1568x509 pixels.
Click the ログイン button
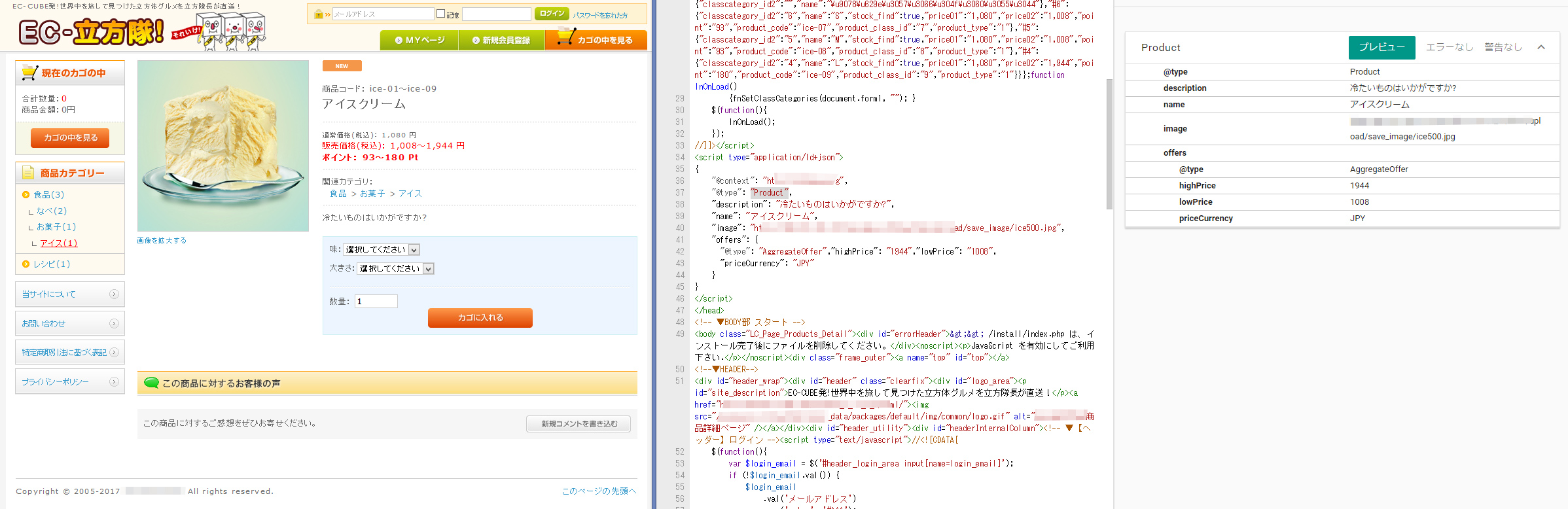552,13
